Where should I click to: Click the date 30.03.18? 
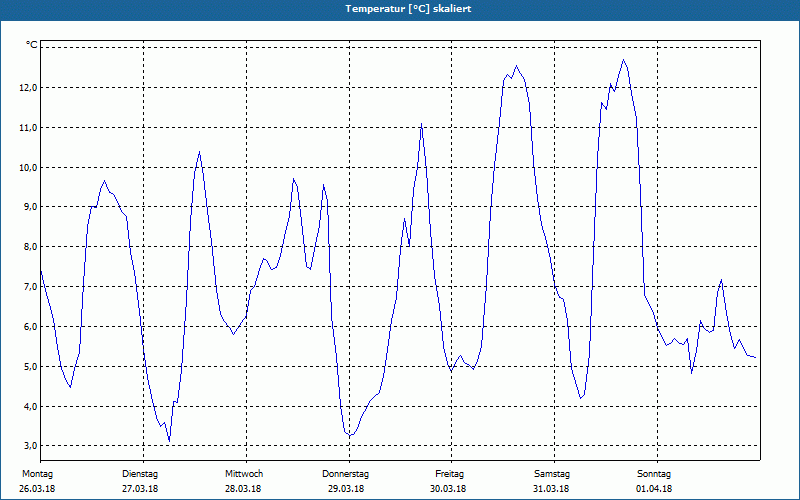point(448,489)
